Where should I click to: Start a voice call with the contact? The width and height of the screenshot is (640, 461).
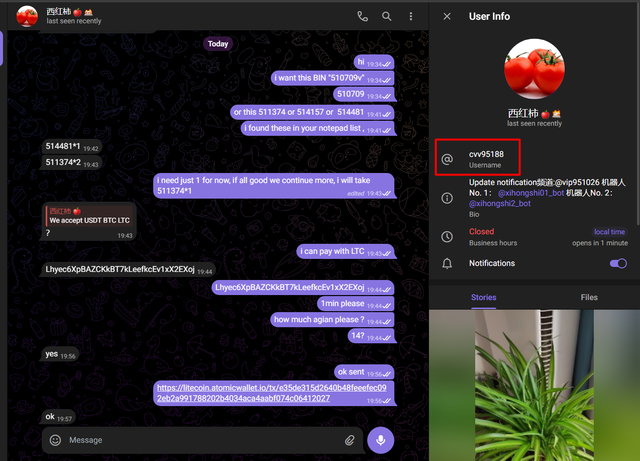point(362,16)
